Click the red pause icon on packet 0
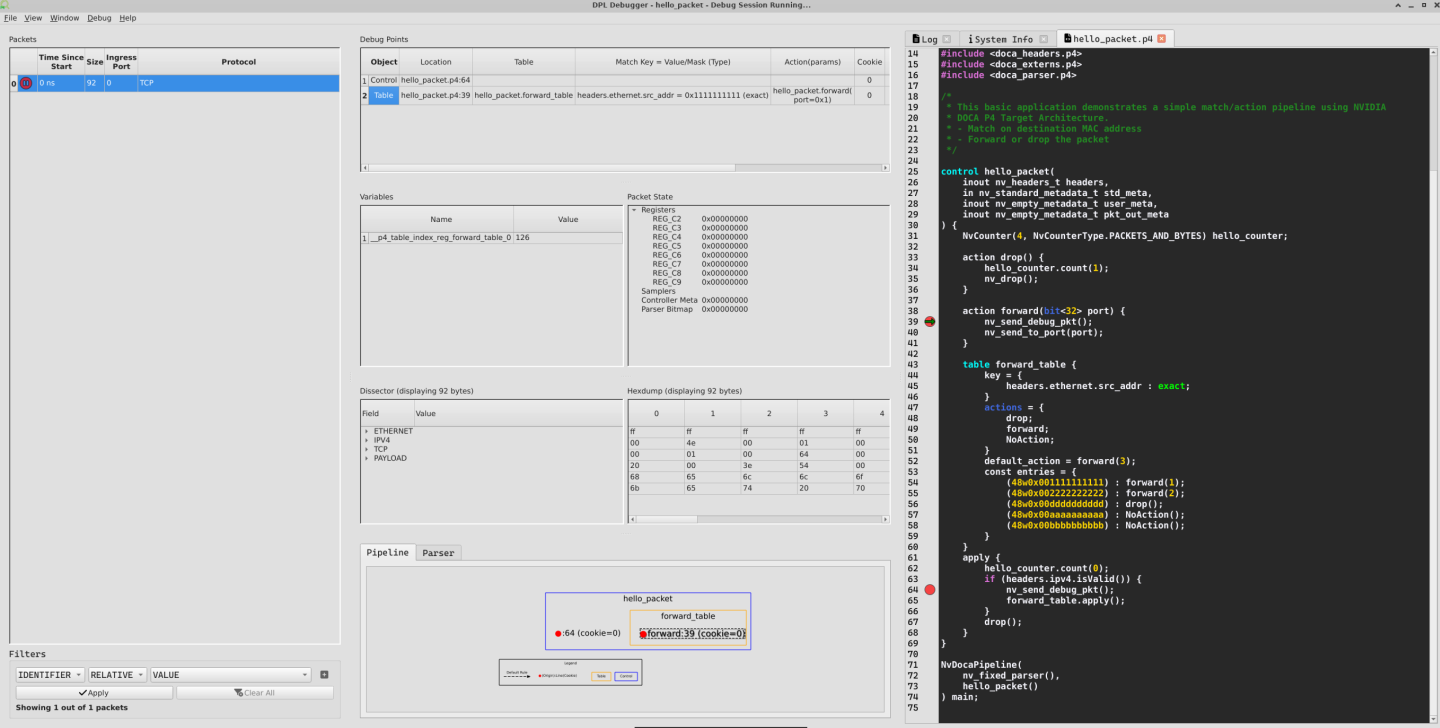 click(x=26, y=84)
